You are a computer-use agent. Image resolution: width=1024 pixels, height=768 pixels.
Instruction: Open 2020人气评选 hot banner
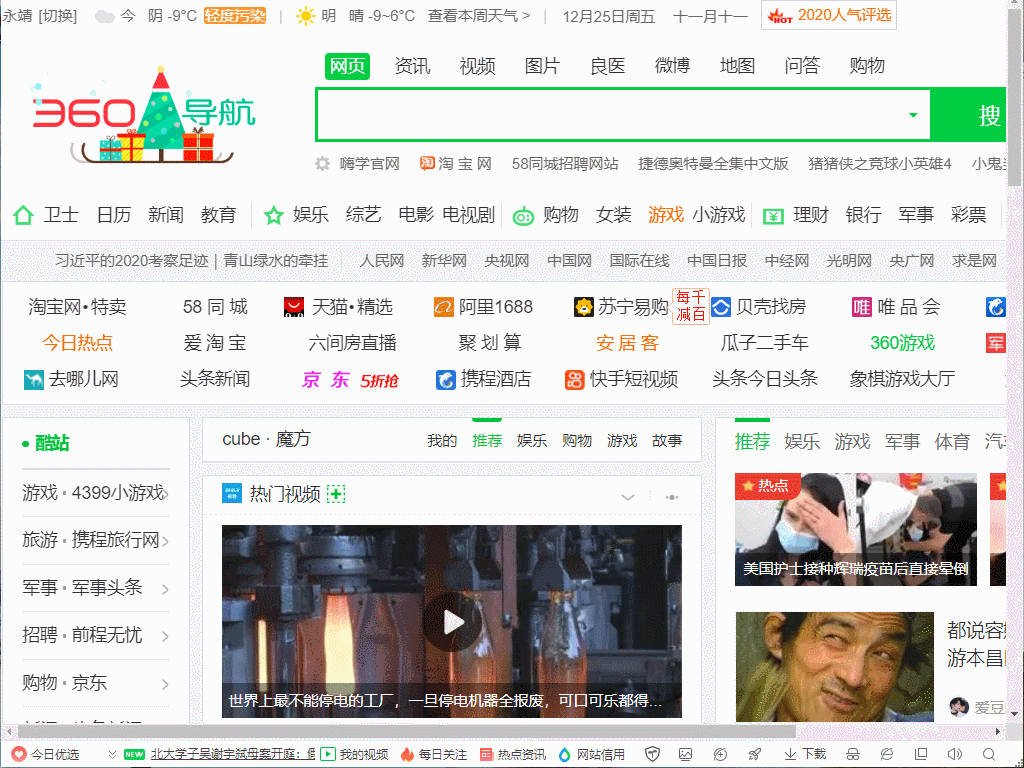[829, 15]
